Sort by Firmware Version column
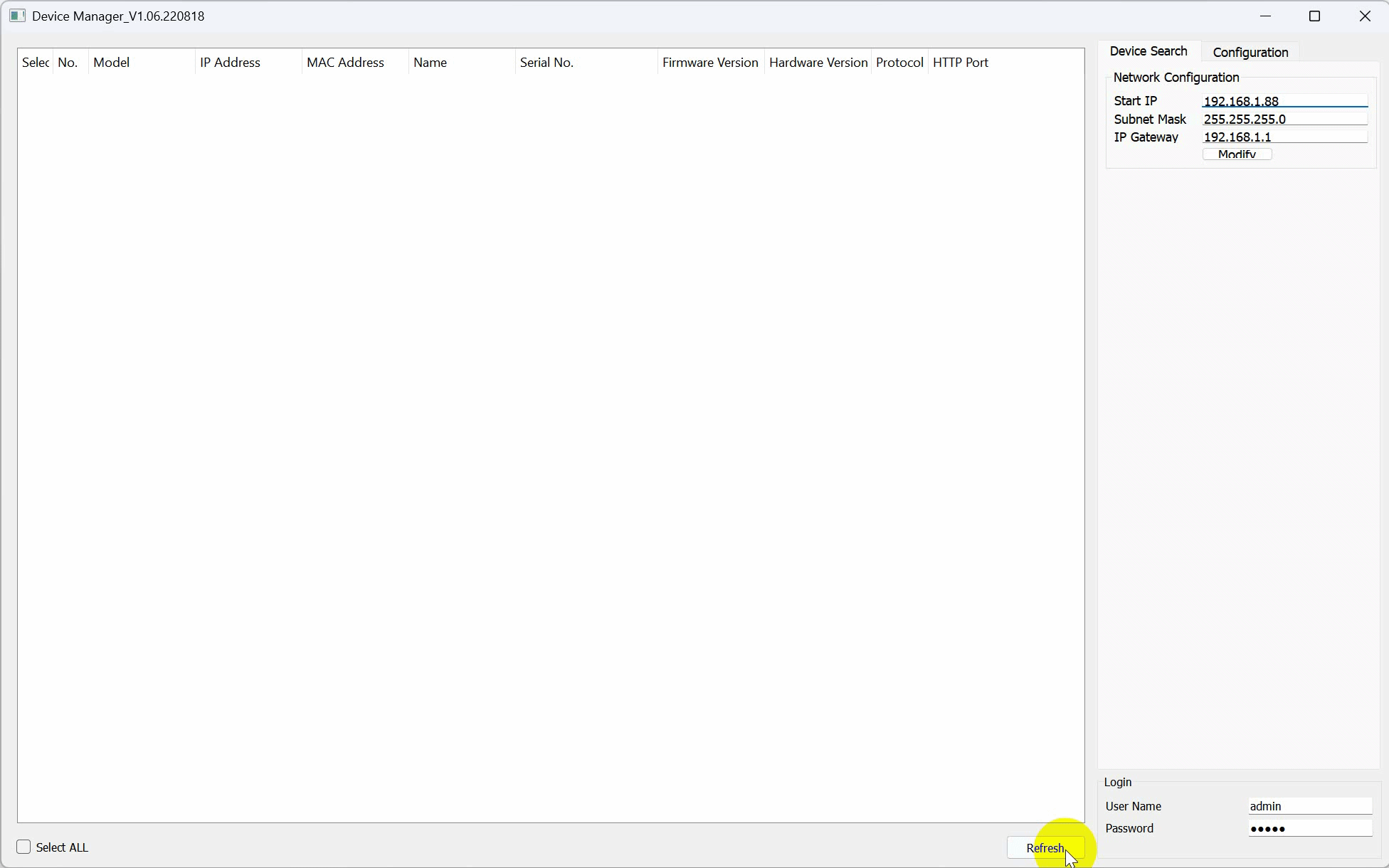The height and width of the screenshot is (868, 1389). click(x=709, y=63)
